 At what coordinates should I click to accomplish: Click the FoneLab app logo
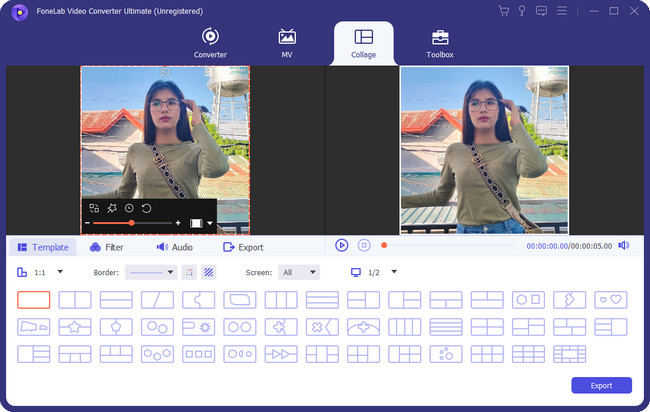tap(19, 12)
